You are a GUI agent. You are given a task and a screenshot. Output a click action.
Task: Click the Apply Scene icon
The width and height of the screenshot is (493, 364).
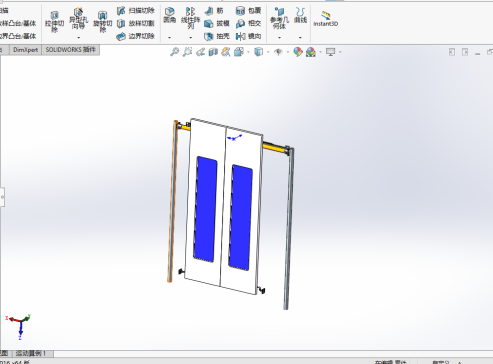(311, 52)
